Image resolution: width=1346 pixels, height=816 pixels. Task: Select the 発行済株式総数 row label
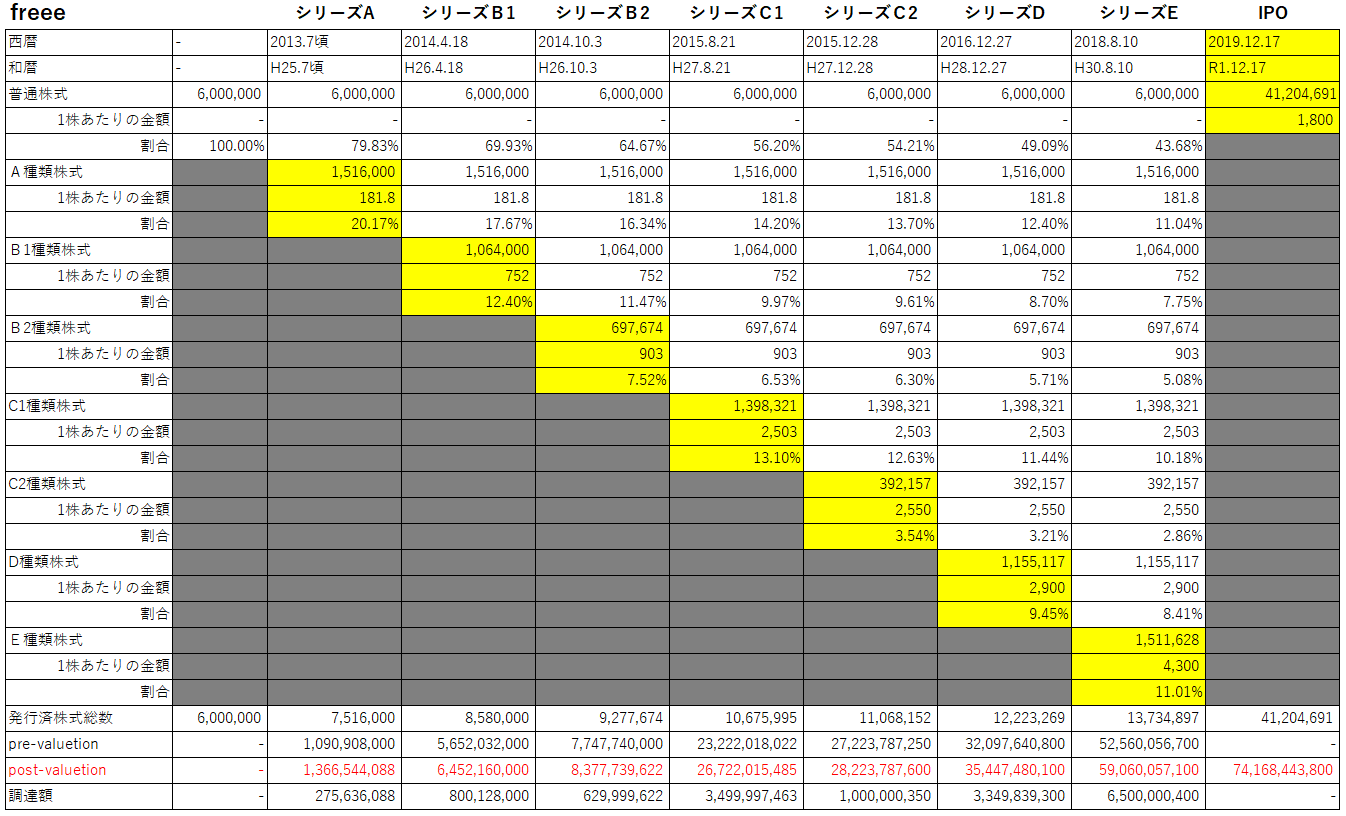(88, 719)
